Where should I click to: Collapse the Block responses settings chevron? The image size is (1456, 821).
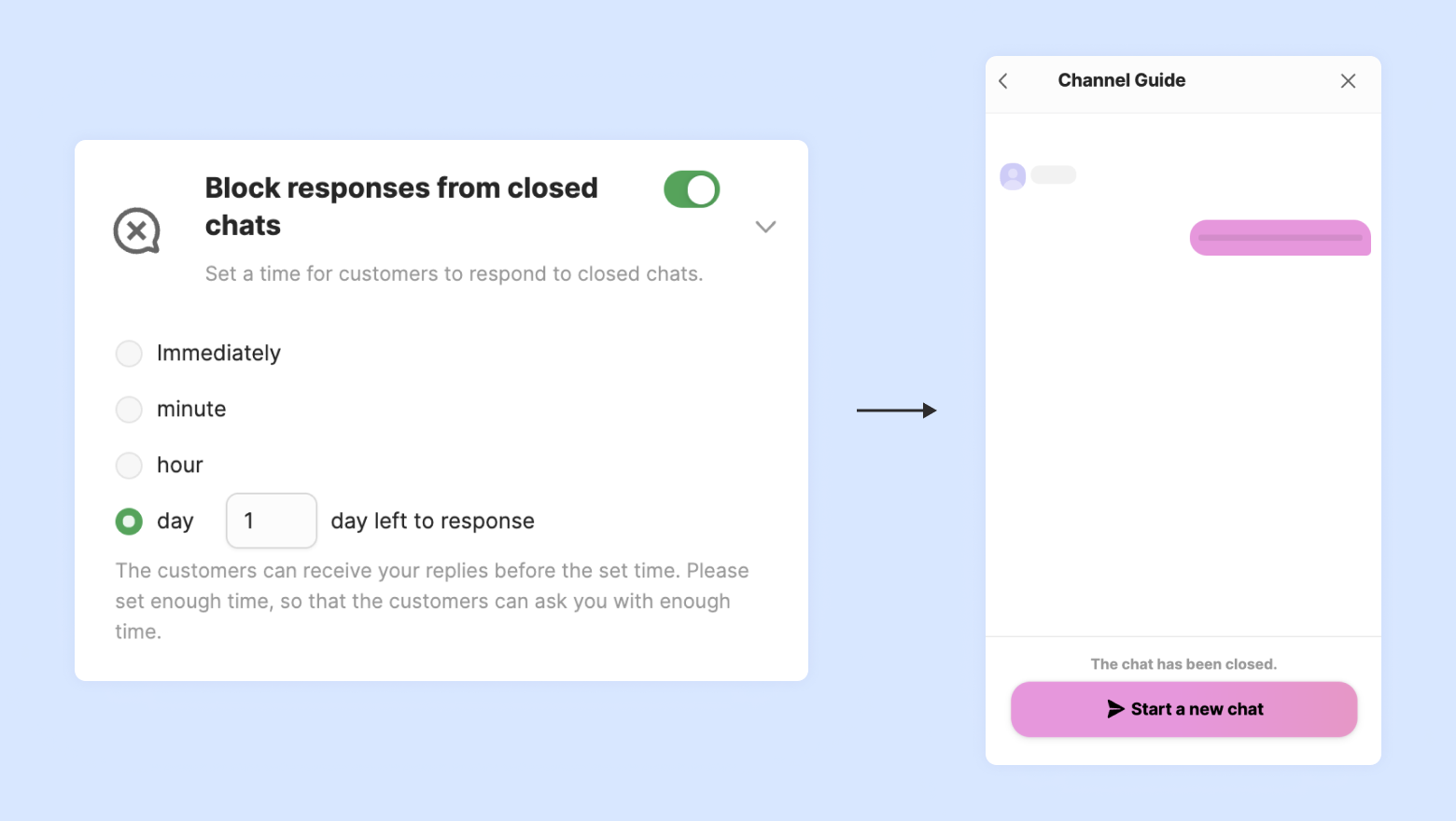tap(765, 227)
